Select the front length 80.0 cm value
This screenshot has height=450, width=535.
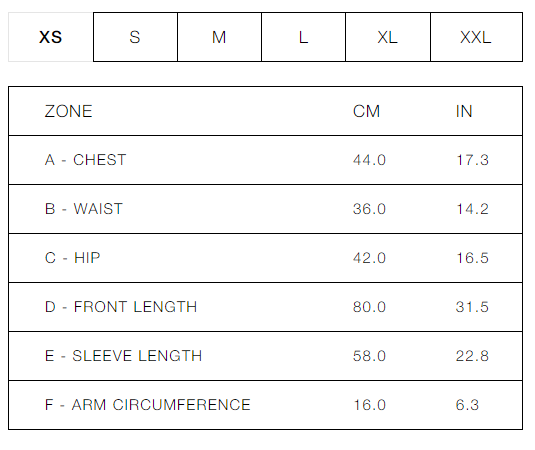(x=369, y=307)
